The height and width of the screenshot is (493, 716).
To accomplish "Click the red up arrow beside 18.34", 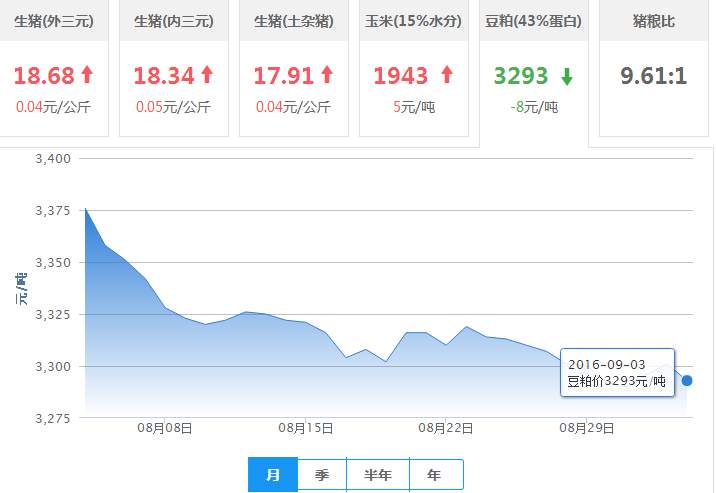I will [207, 74].
